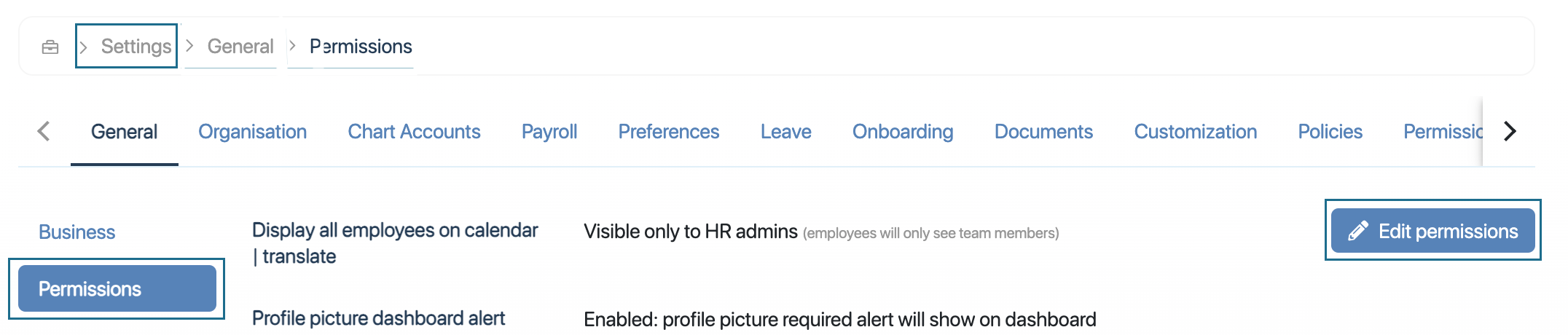Viewport: 1568px width, 335px height.
Task: Select the Policies tab
Action: pyautogui.click(x=1330, y=132)
